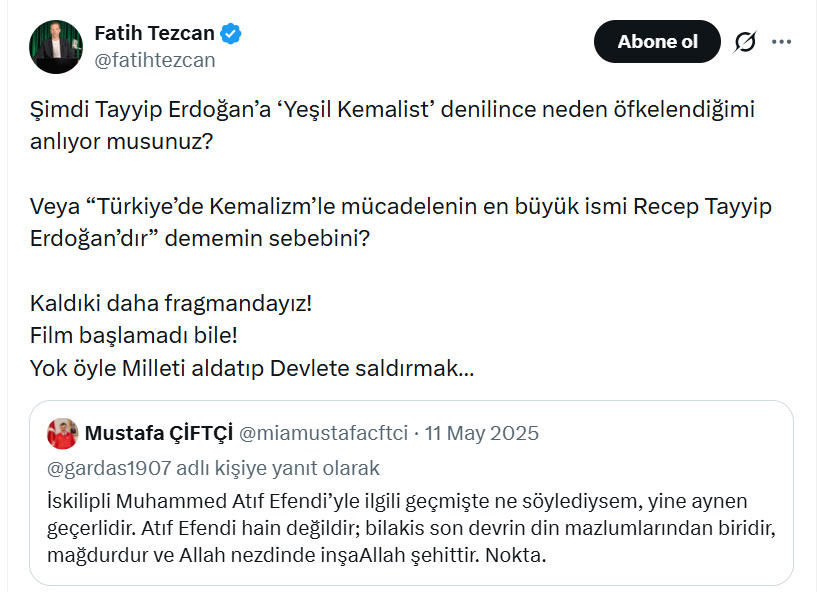Open Mustafa ÇİFTÇİ's name in quoted tweet
Screen dimensions: 818x592
(159, 433)
